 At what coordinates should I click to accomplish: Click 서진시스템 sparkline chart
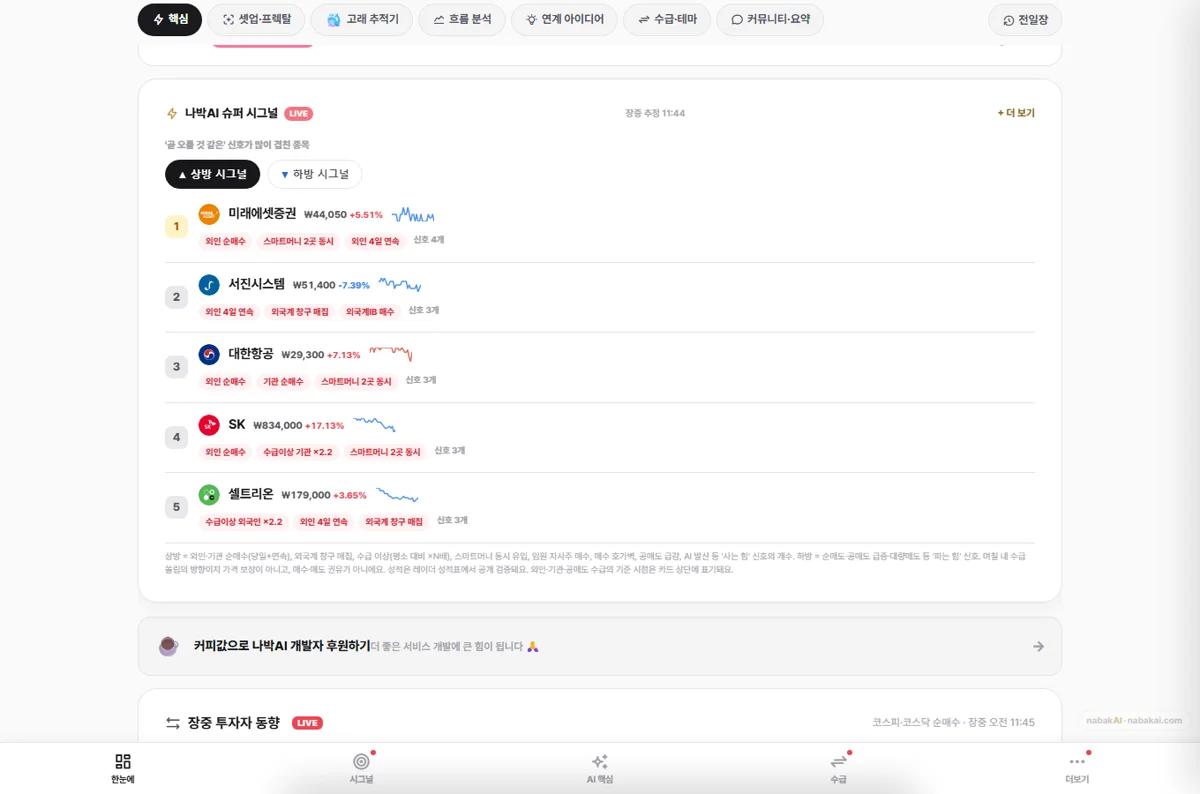[x=399, y=285]
